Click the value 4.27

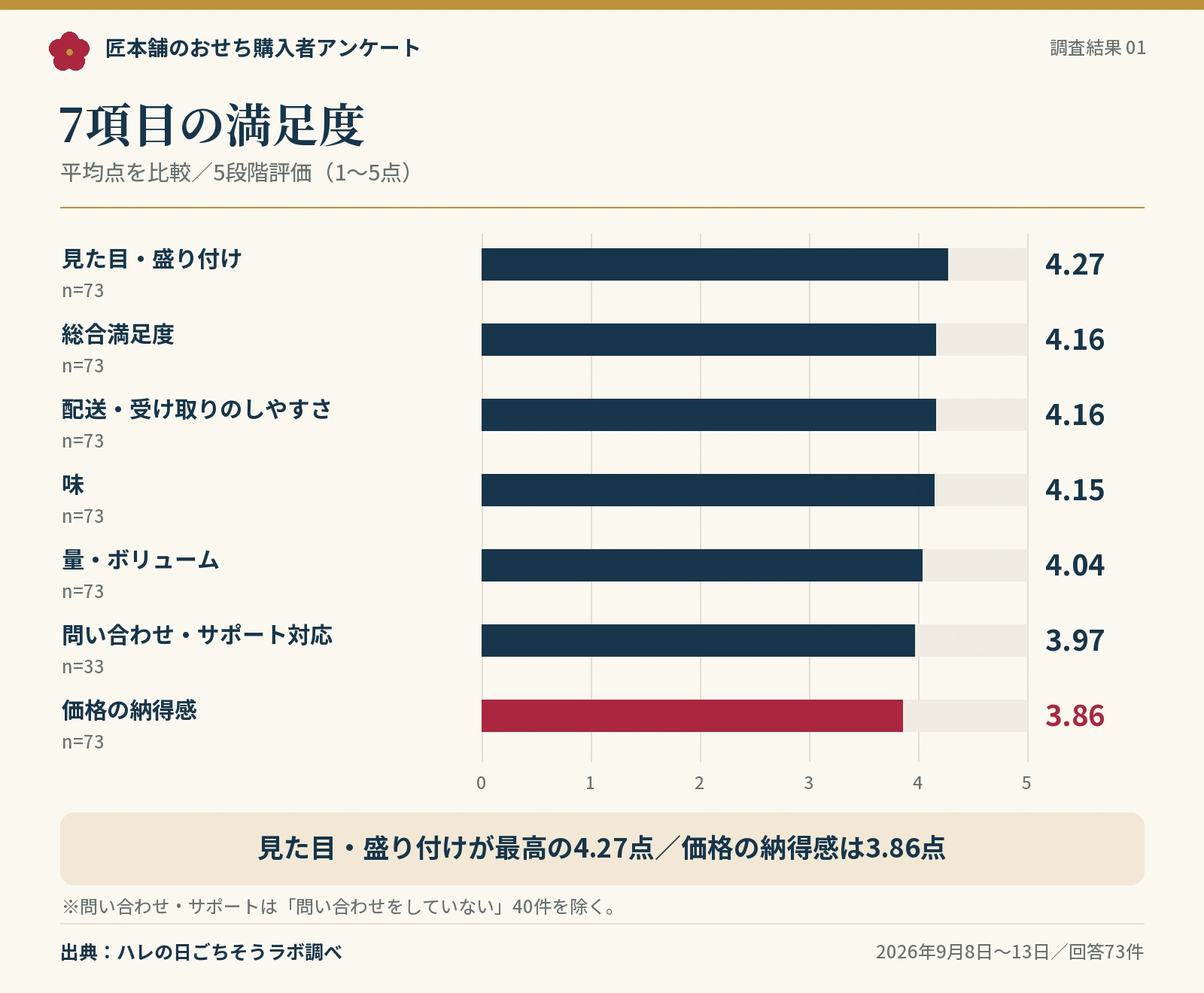(x=1075, y=265)
